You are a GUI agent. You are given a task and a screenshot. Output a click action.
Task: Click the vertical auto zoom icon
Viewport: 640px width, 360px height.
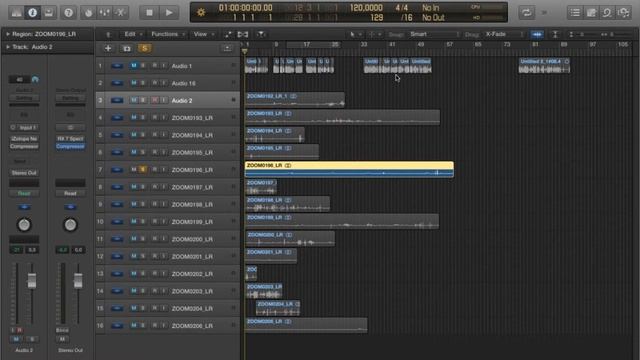(x=556, y=34)
